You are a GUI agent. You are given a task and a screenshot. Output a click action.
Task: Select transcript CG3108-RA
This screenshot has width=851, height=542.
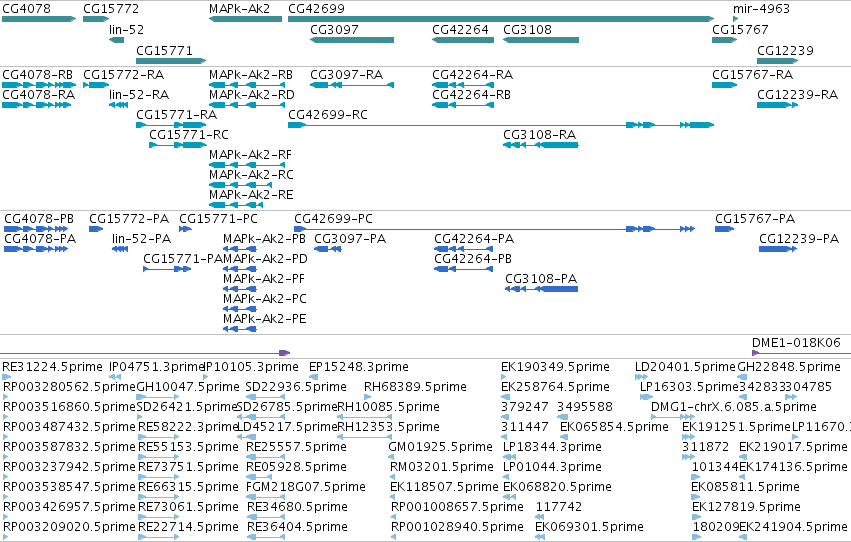(x=539, y=135)
